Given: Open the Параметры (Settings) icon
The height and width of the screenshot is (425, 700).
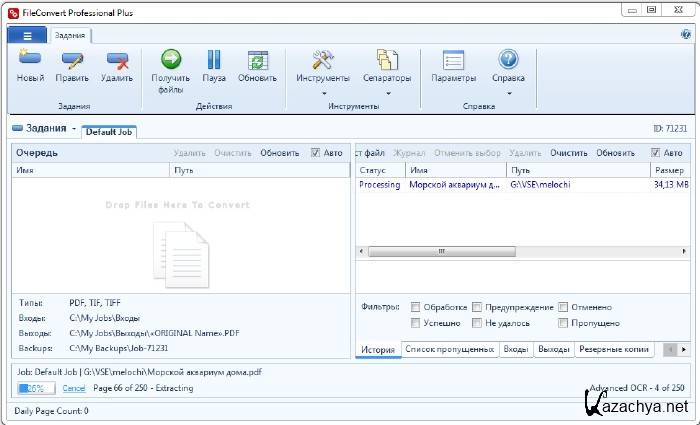Looking at the screenshot, I should (453, 60).
